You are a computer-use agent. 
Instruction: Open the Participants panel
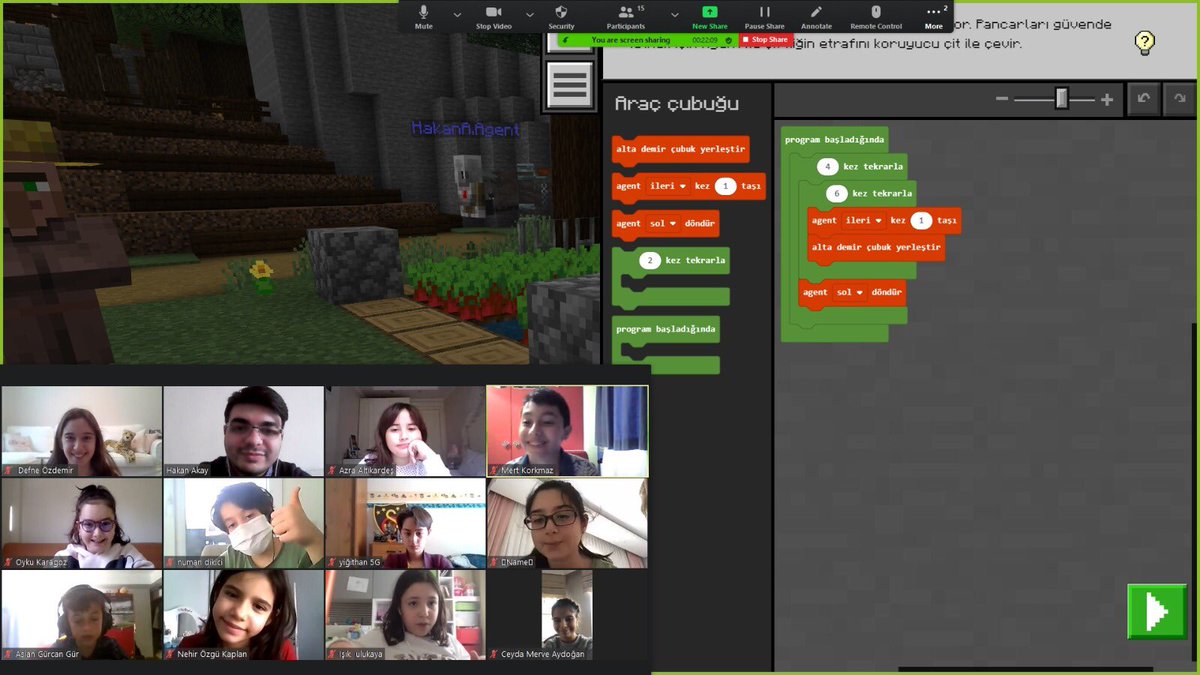click(x=626, y=16)
